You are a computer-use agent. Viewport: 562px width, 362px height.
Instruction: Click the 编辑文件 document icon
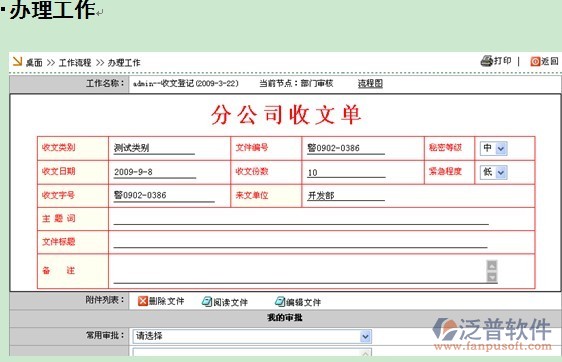click(280, 302)
